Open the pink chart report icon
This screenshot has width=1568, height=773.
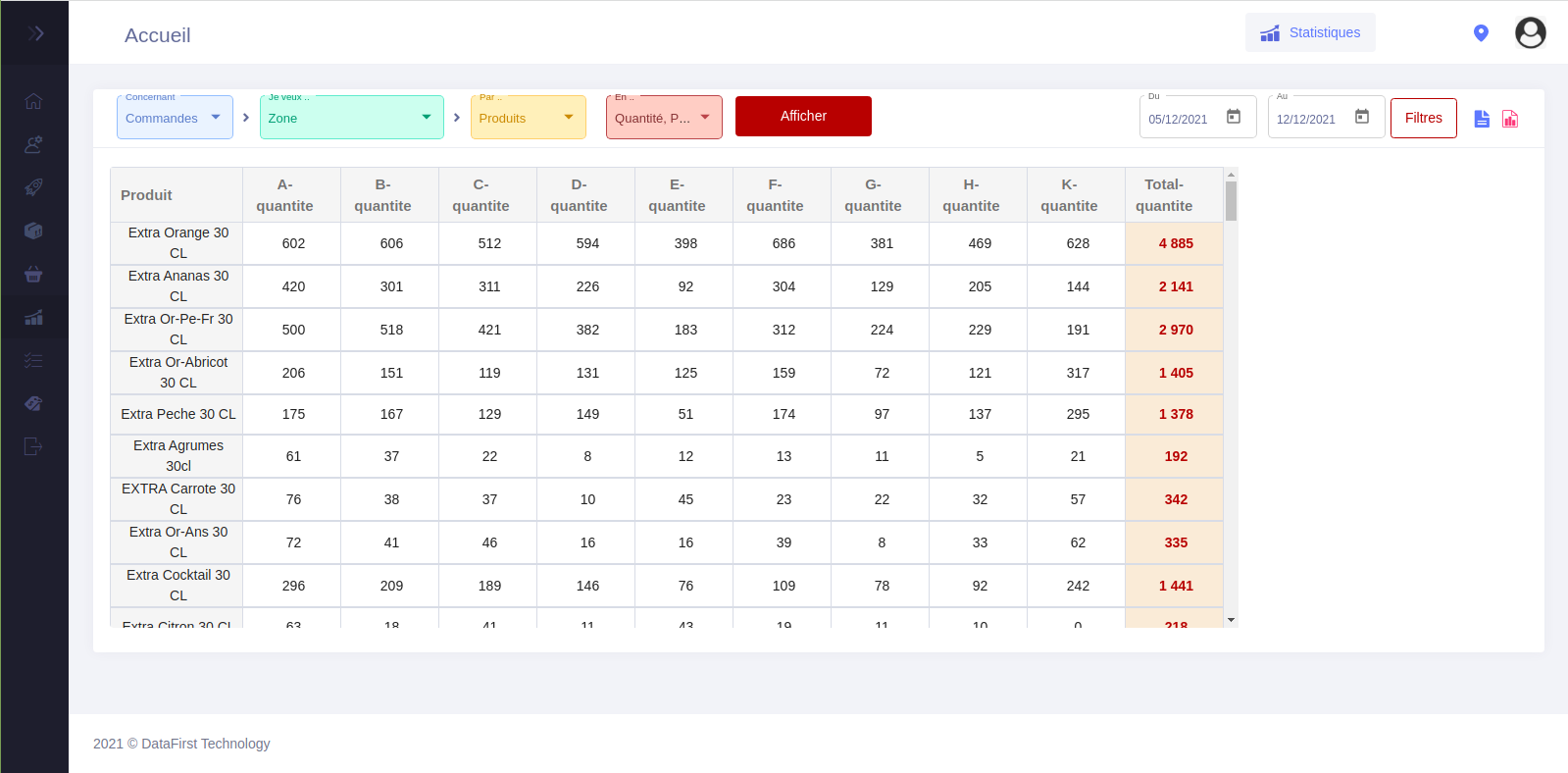tap(1510, 119)
